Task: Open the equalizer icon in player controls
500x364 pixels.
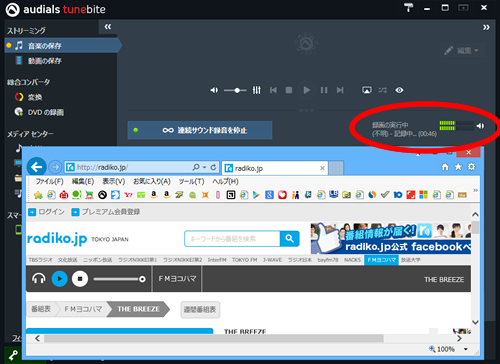Action: [256, 90]
